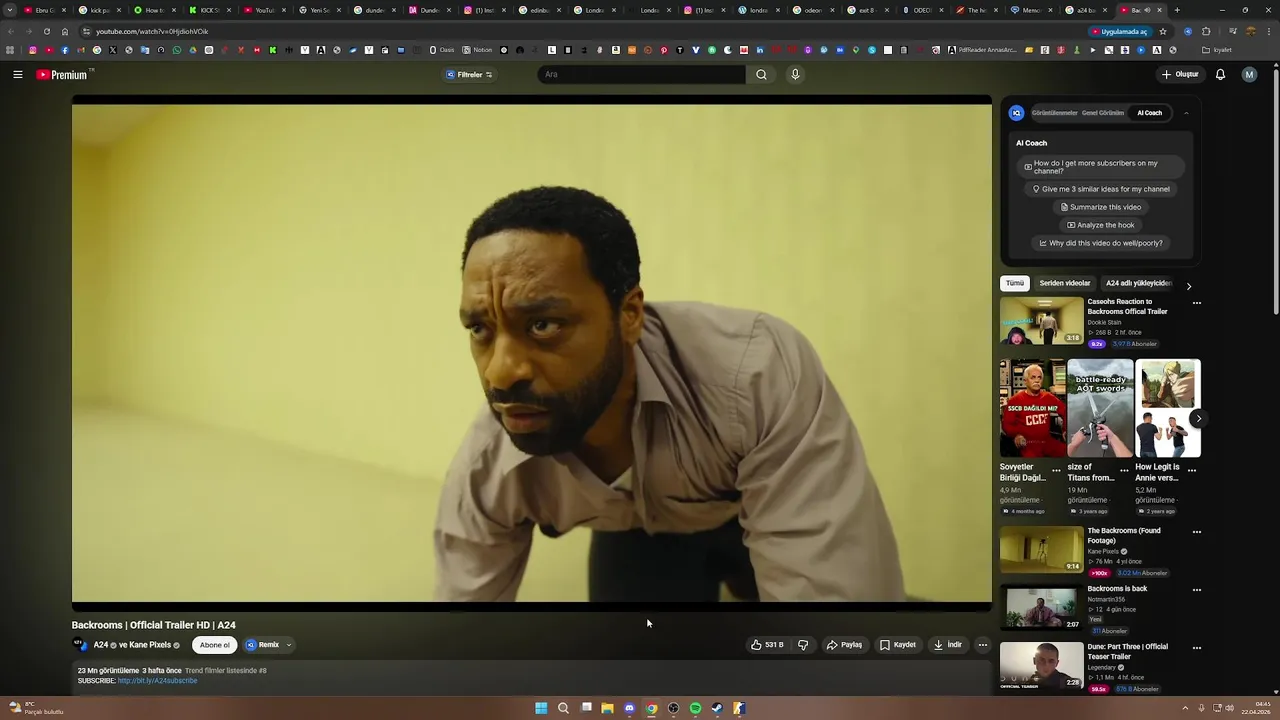Select the Seriden videolar chip
The height and width of the screenshot is (720, 1280).
pyautogui.click(x=1064, y=283)
